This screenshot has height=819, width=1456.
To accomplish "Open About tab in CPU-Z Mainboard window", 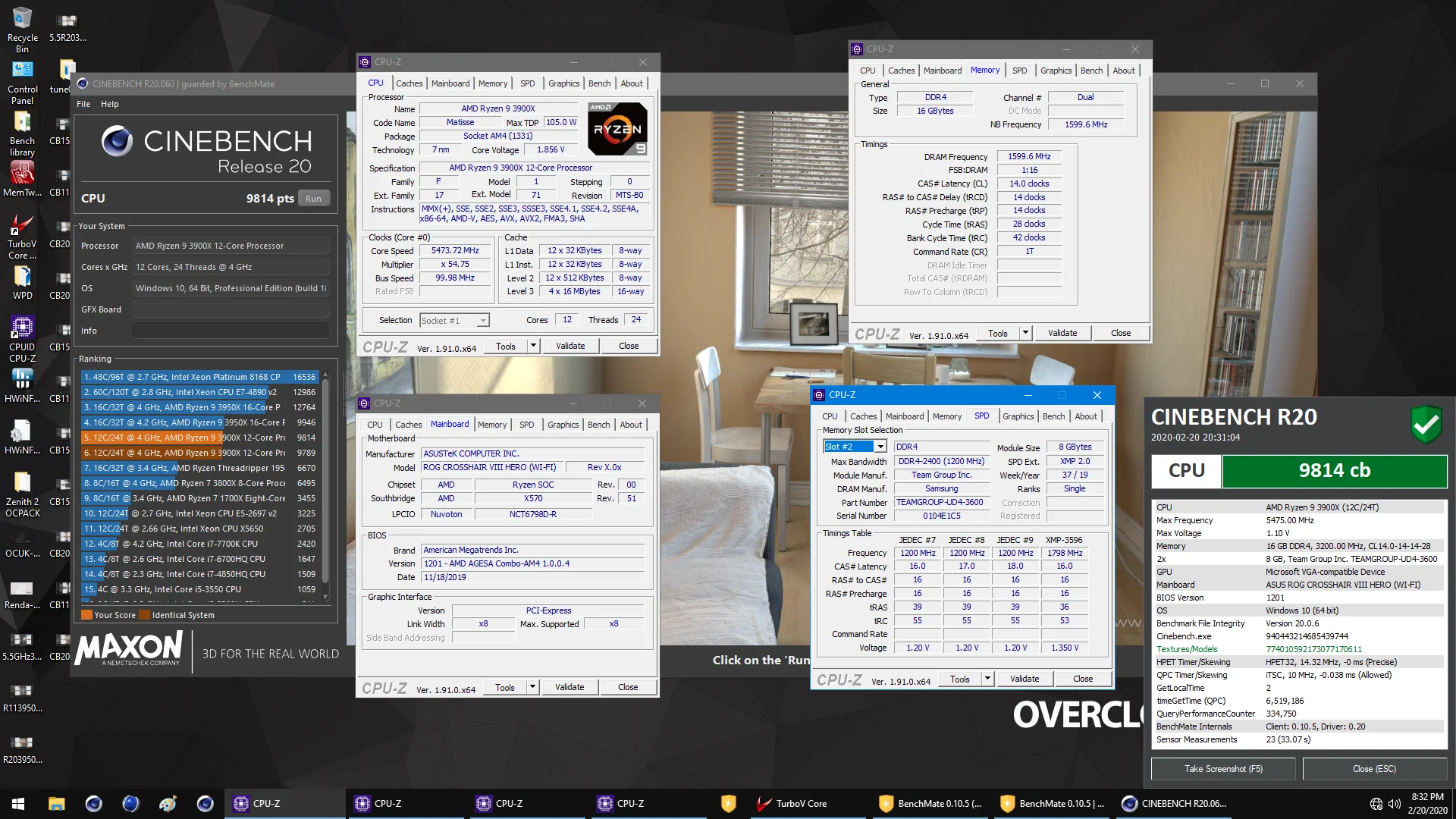I will (x=631, y=425).
